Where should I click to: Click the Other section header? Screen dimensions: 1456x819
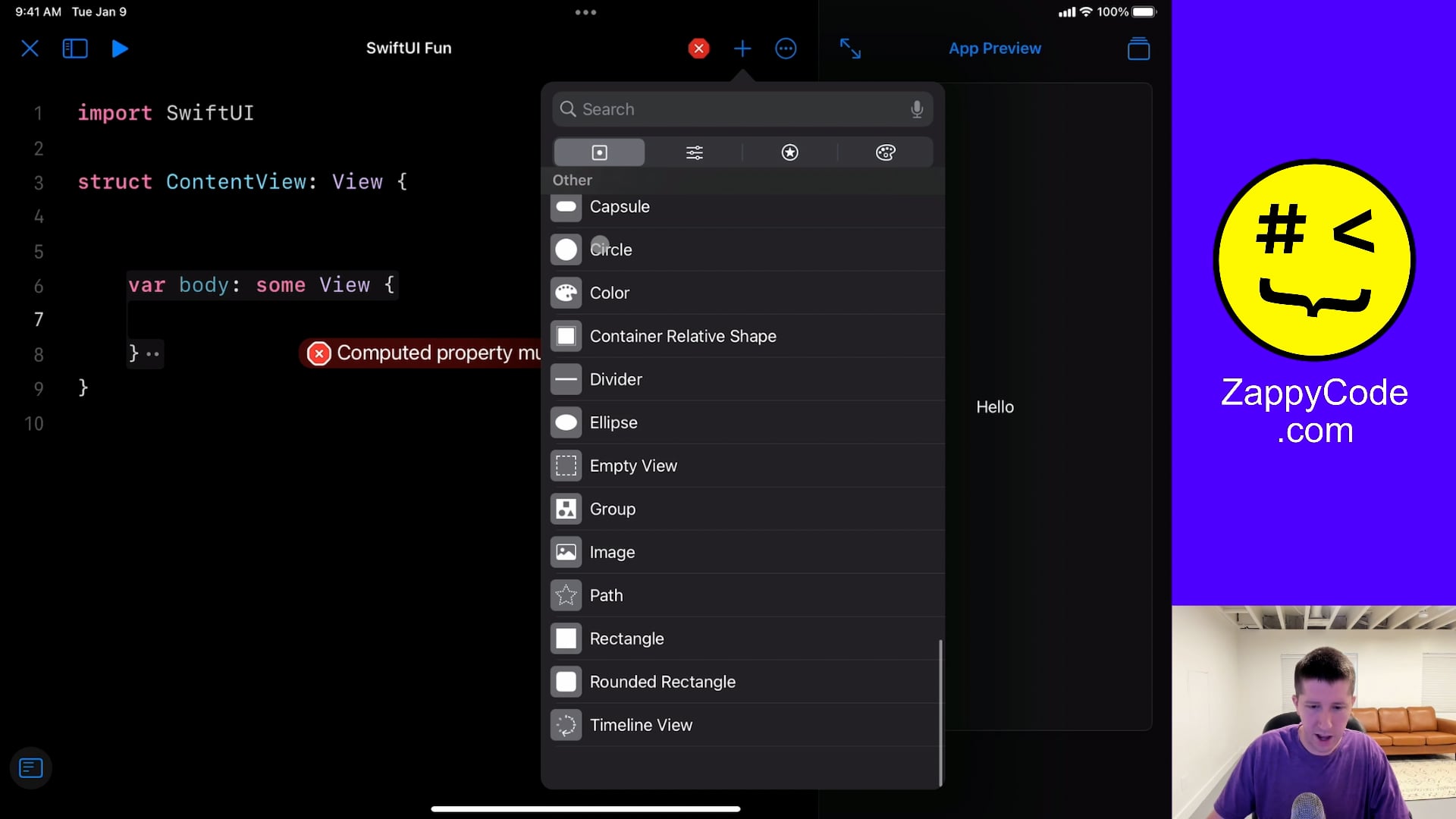tap(572, 180)
